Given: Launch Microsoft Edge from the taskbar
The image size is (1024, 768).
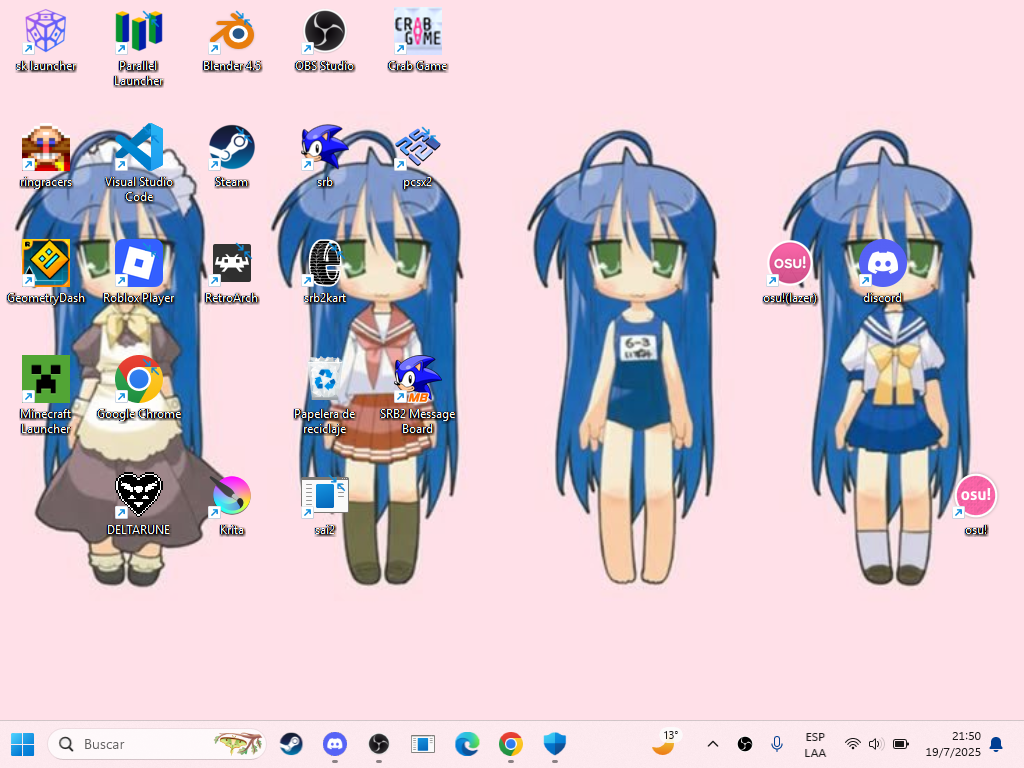Looking at the screenshot, I should [467, 744].
